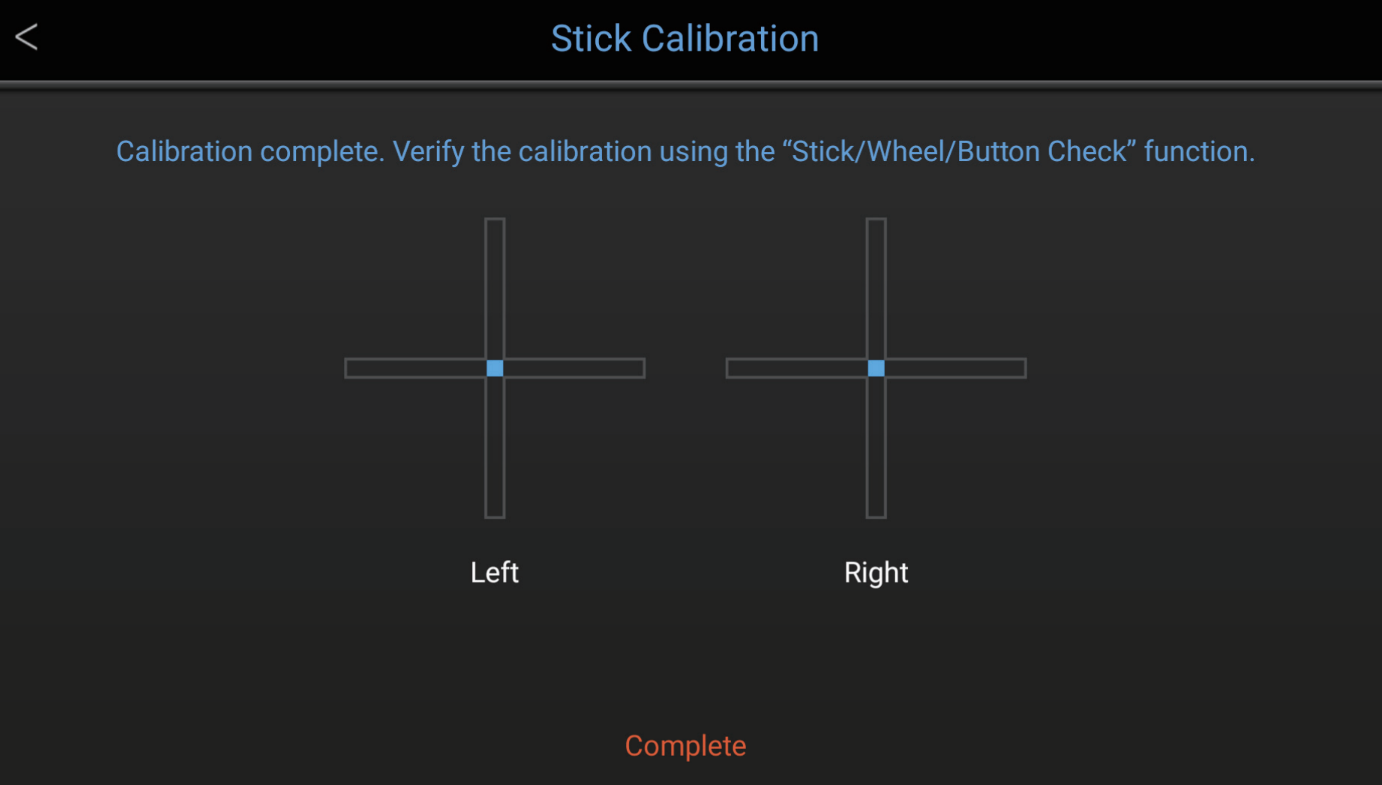Click left arm of Right stick horizontal axis
1382x785 pixels.
pos(794,368)
